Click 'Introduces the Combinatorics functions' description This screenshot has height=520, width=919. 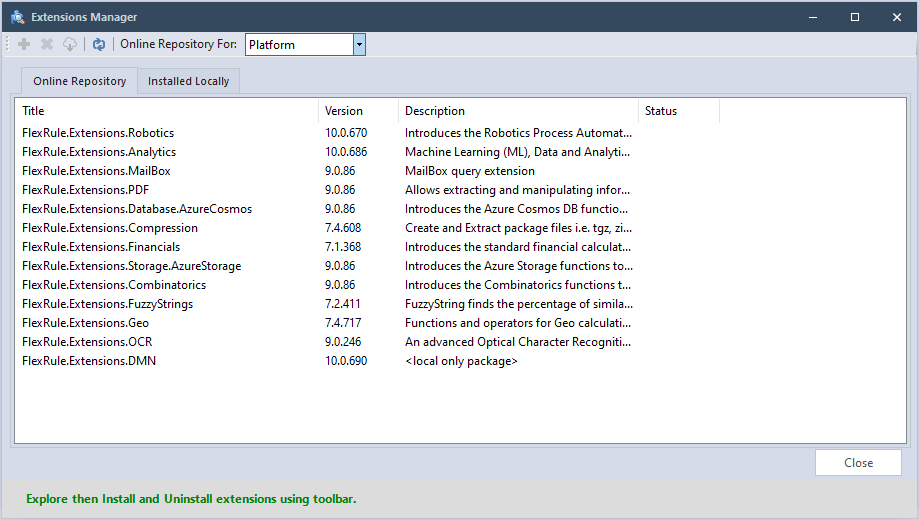518,285
